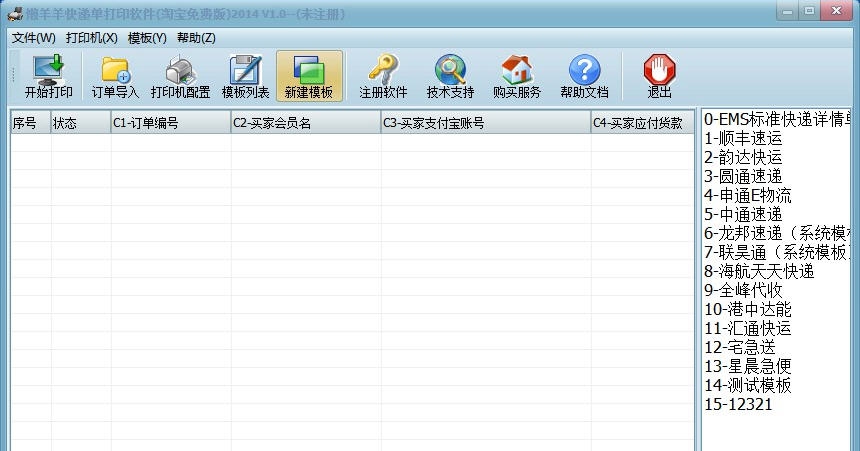Select template 0-EMS标准快递详情单
860x451 pixels.
pyautogui.click(x=777, y=119)
